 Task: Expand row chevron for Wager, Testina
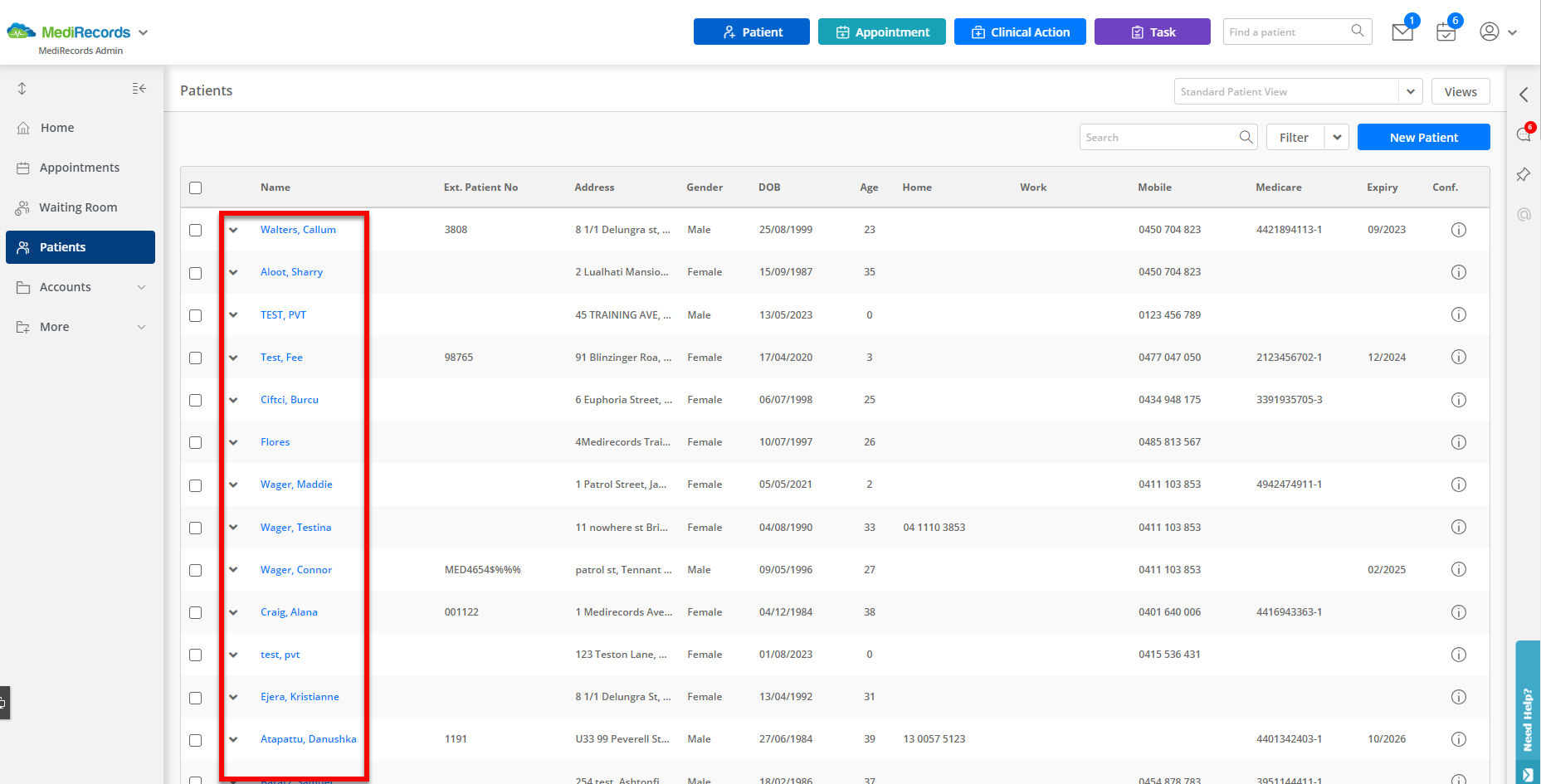point(233,527)
